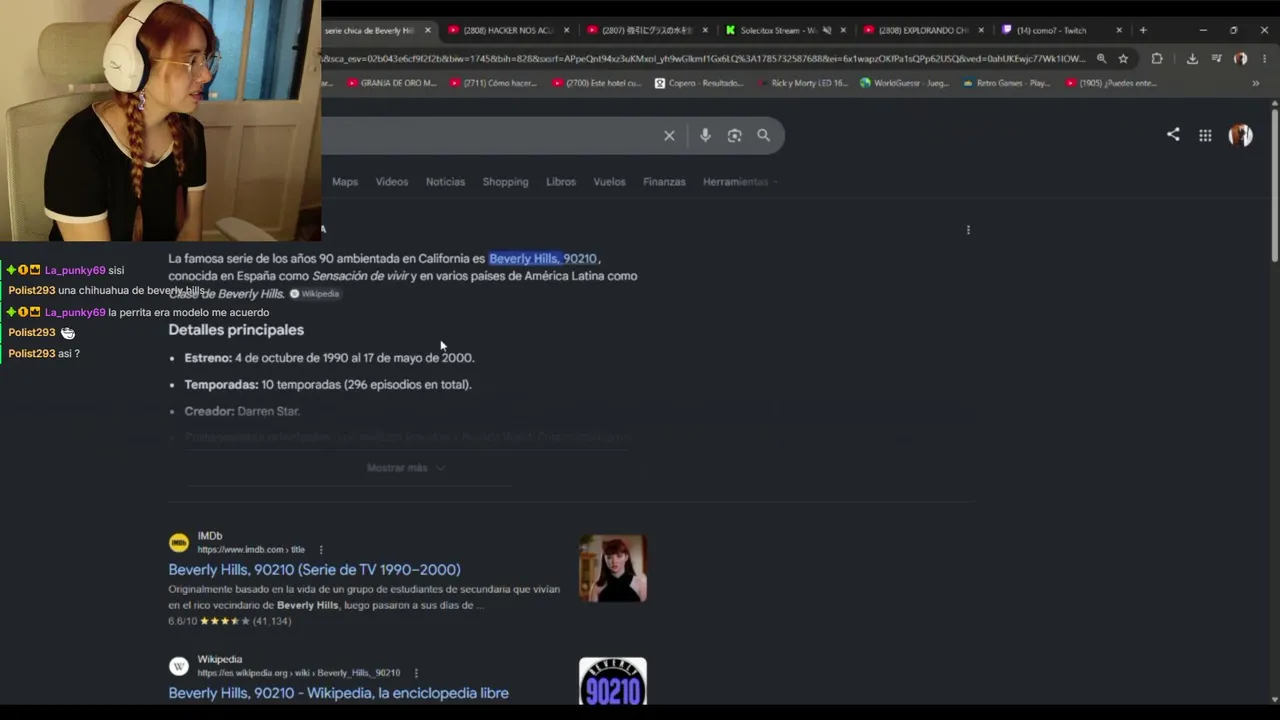Click the IMDb site favicon
Screen dimensions: 1280x720
(x=179, y=543)
